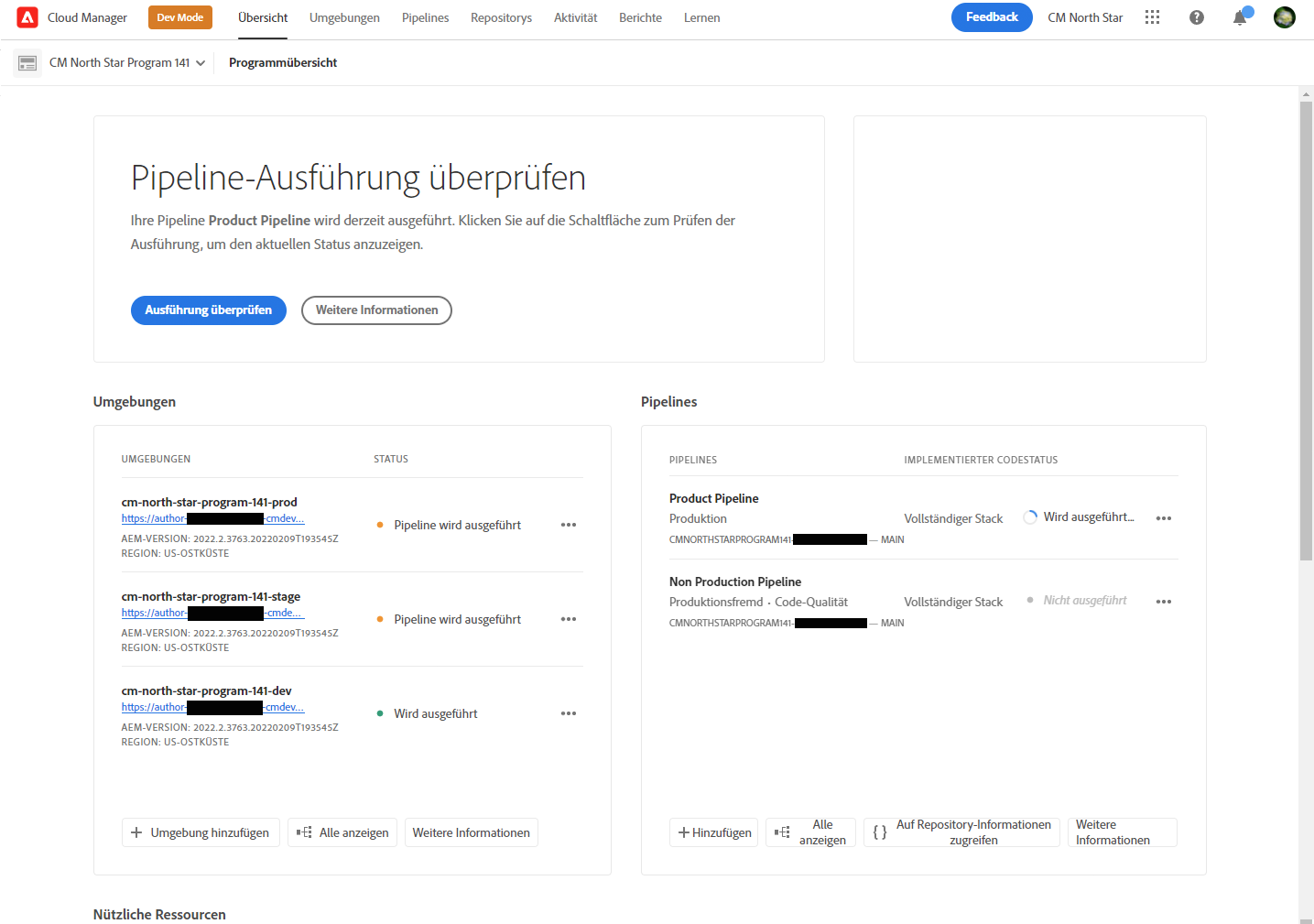This screenshot has width=1314, height=924.
Task: Open the app switcher grid icon
Action: [x=1152, y=17]
